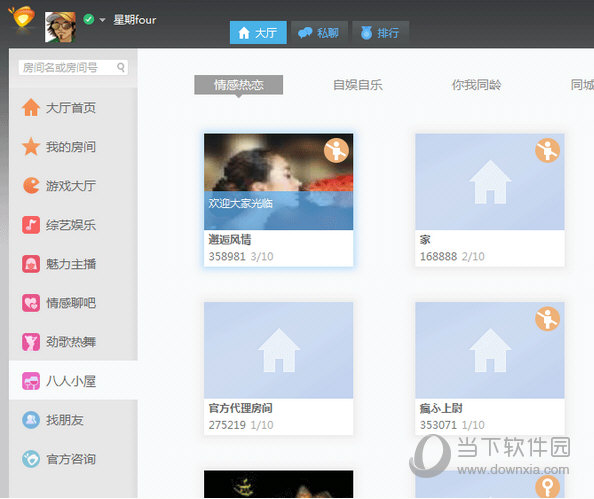Open the 官方代理房间 room card

tap(278, 368)
